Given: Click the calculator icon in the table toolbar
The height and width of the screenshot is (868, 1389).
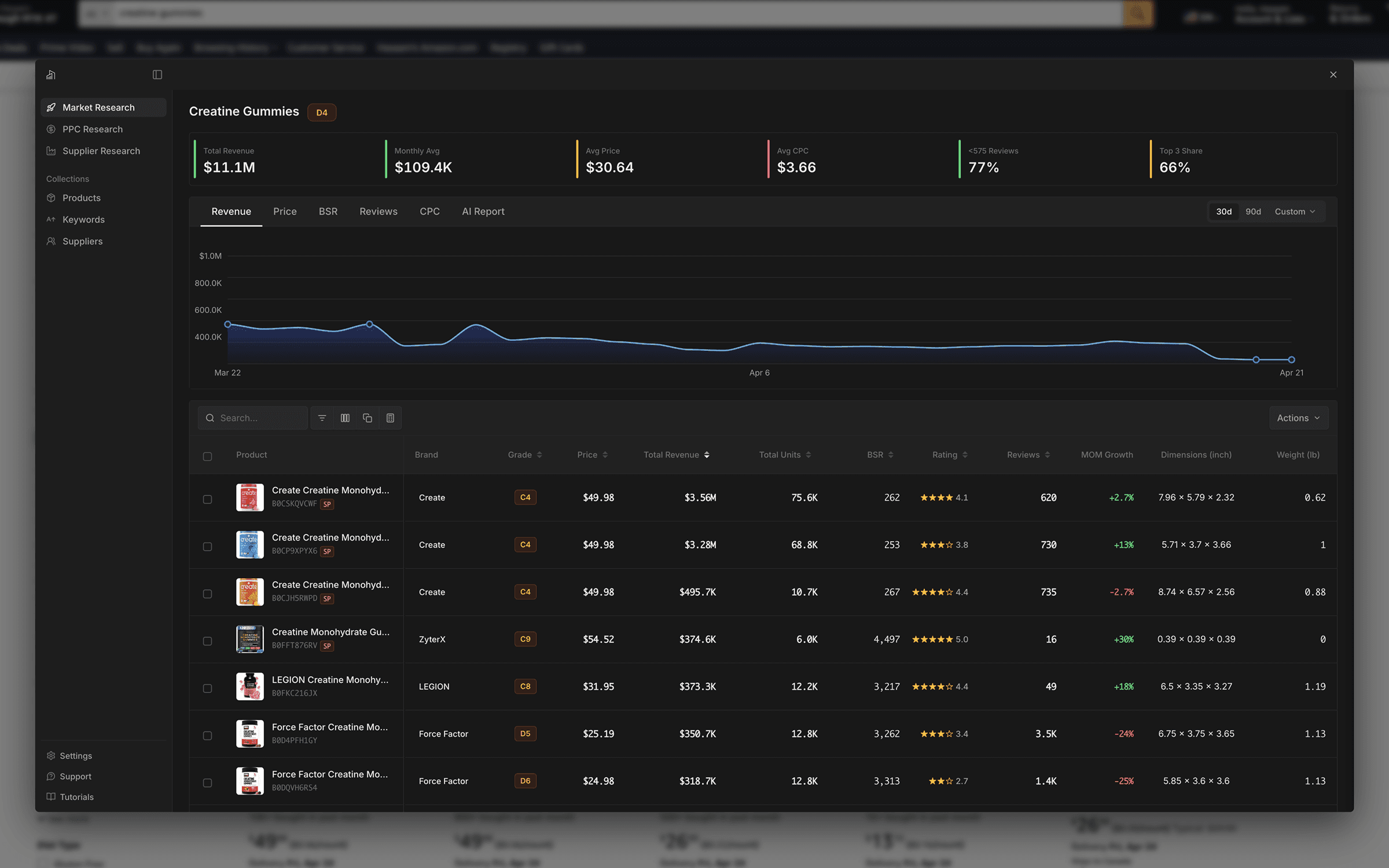Looking at the screenshot, I should (x=390, y=418).
